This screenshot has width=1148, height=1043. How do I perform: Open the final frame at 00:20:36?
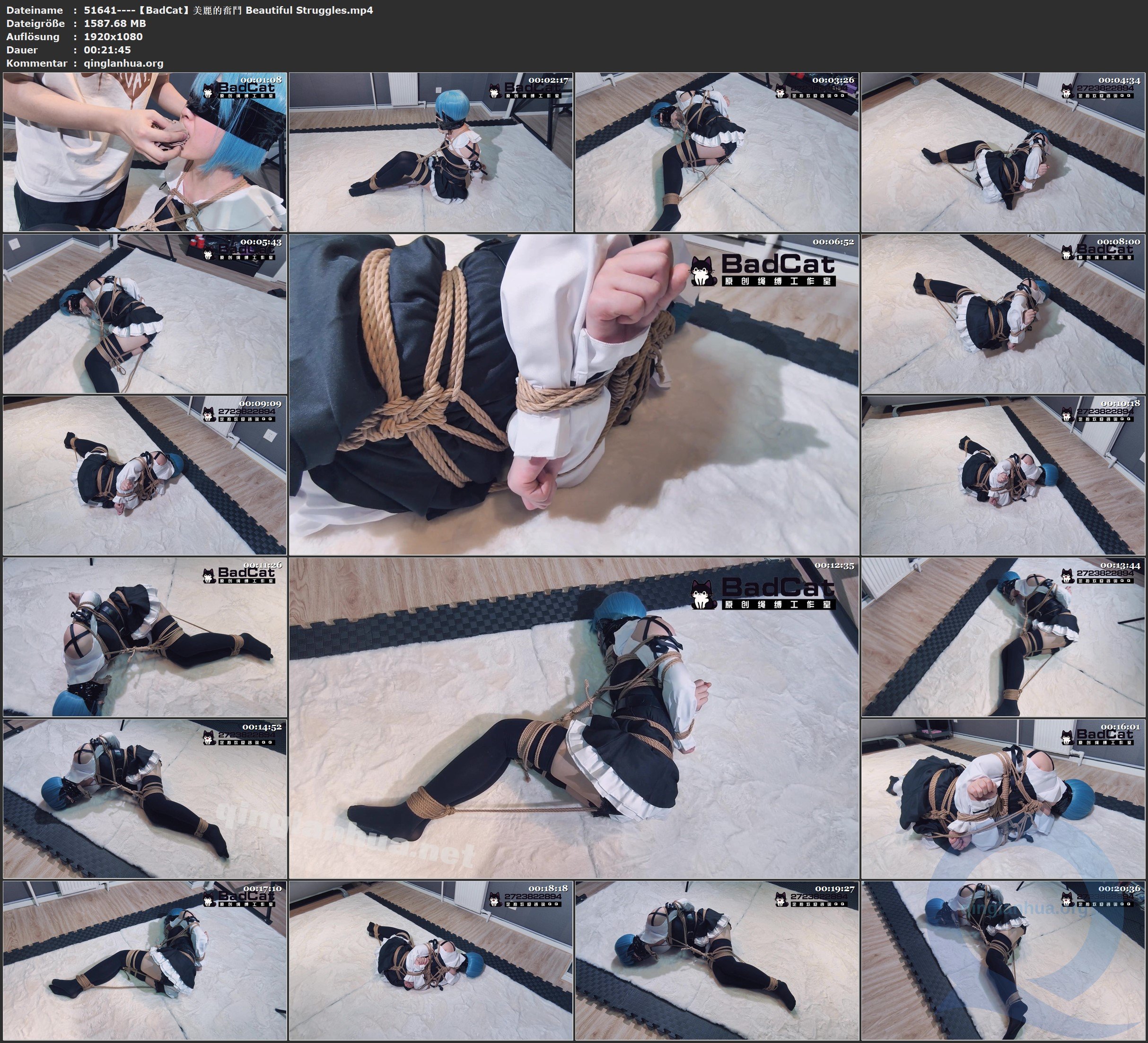point(1003,960)
